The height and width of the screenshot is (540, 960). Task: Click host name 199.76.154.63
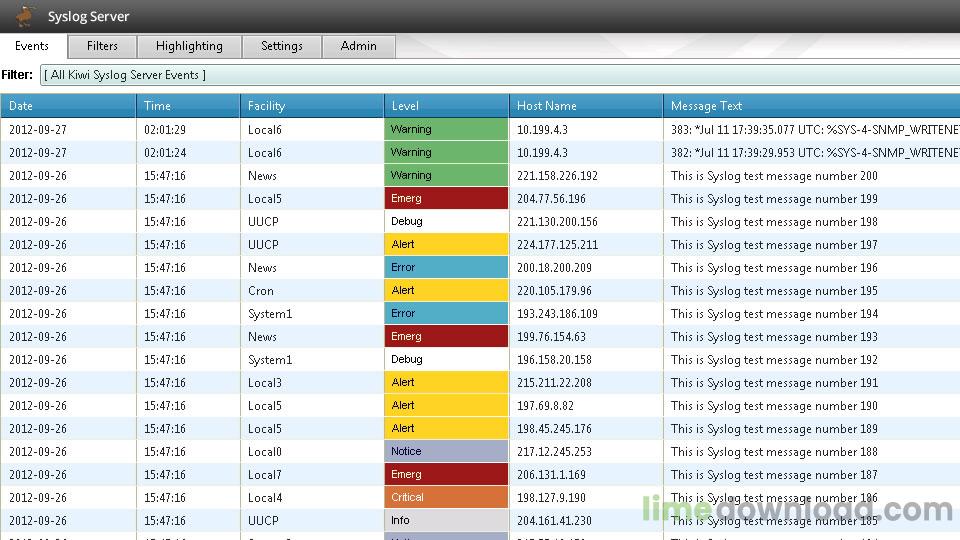[x=551, y=337]
